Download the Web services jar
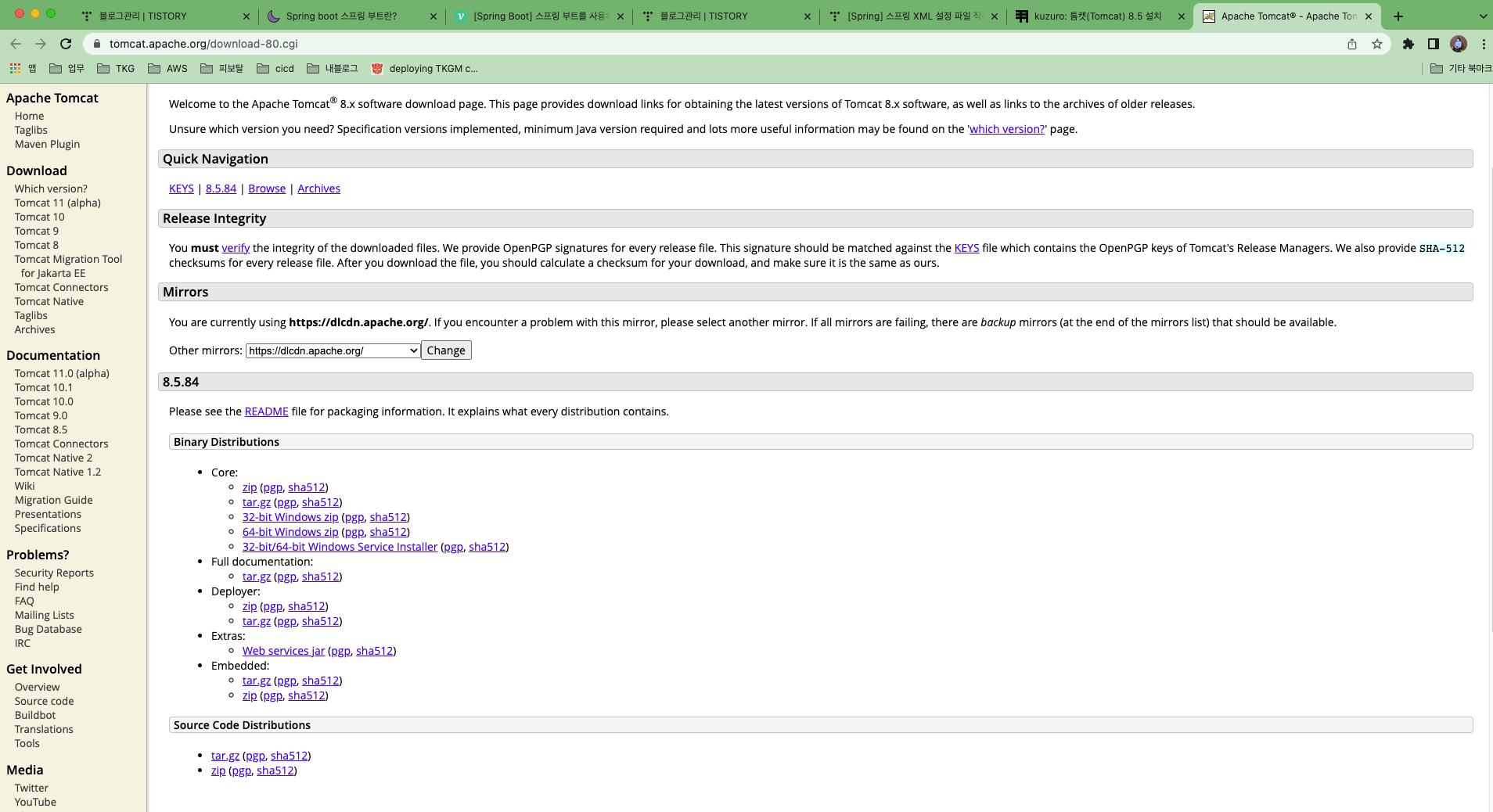The height and width of the screenshot is (812, 1493). point(283,651)
